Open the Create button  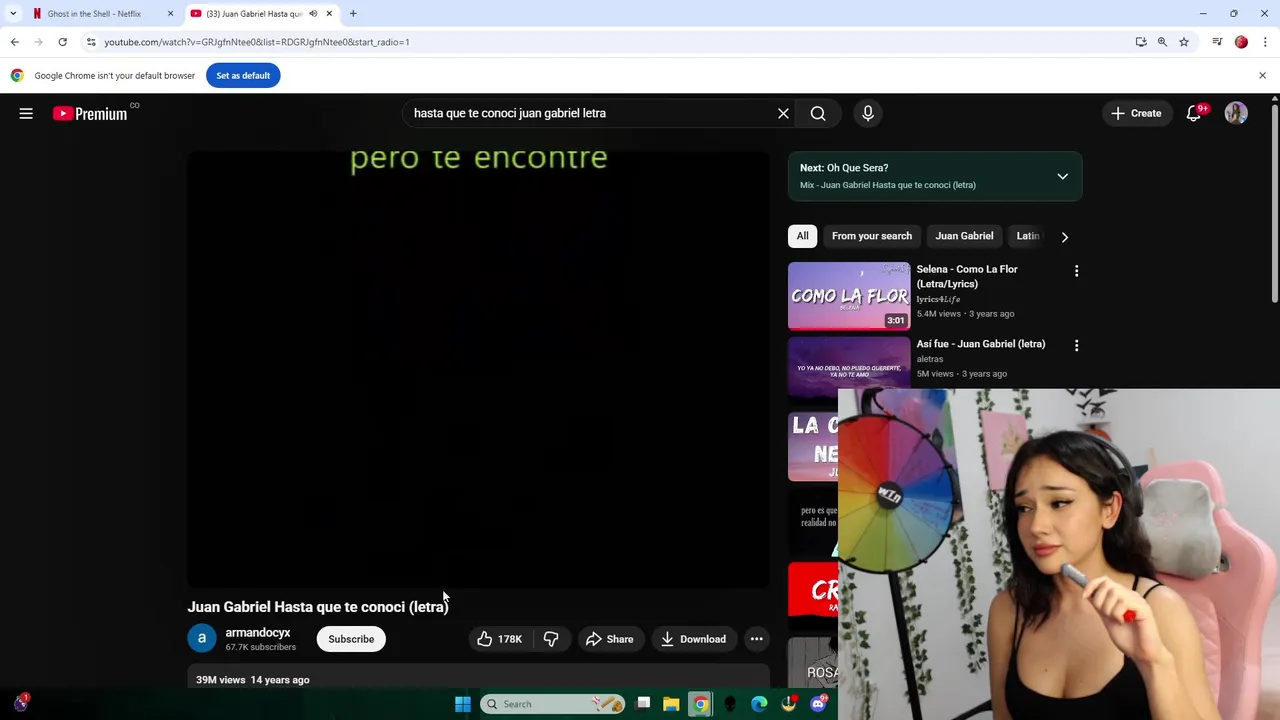point(1136,113)
